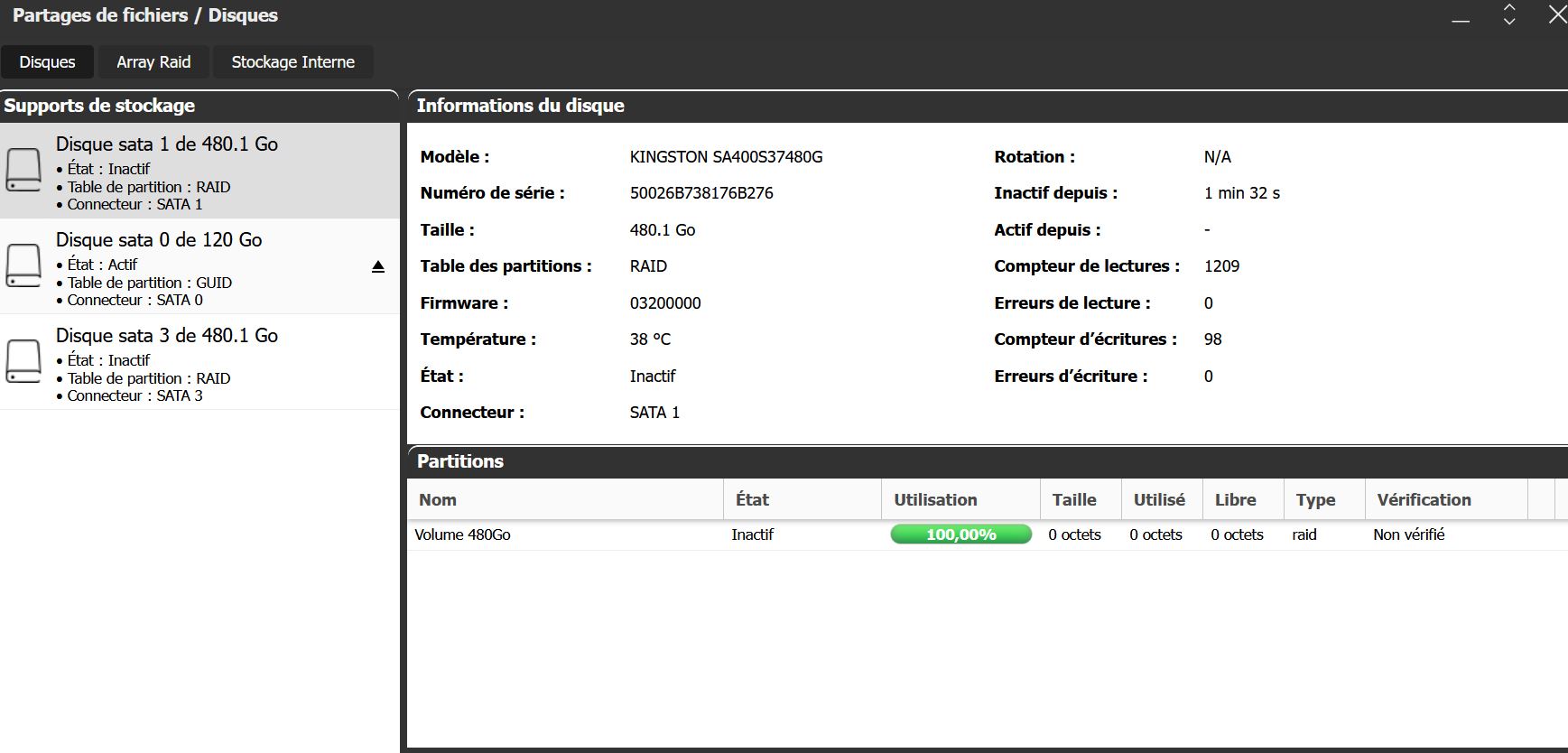This screenshot has width=1568, height=753.
Task: Click the Informations du disque header
Action: [x=988, y=106]
